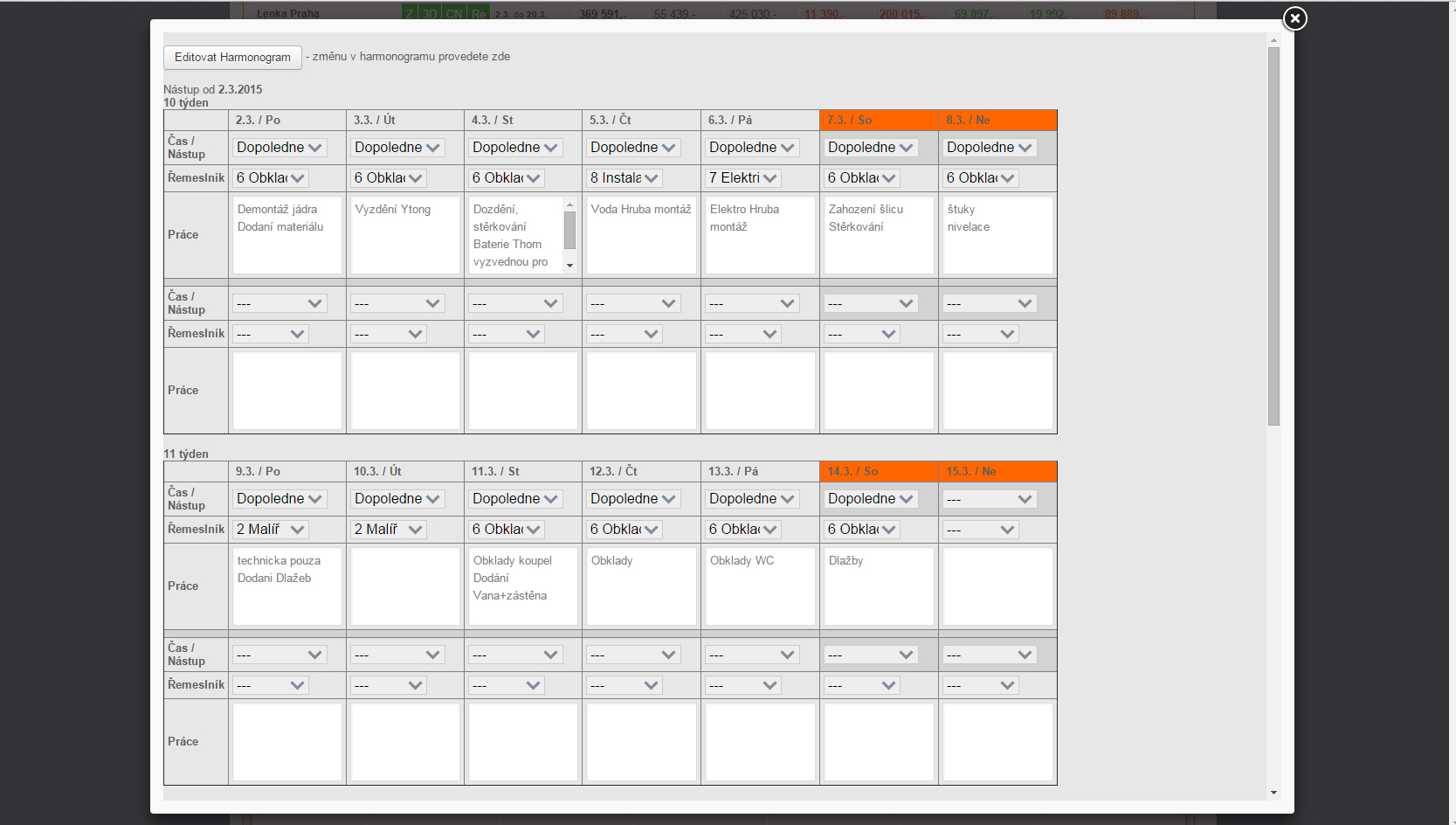
Task: Open the '7 Elektri' craftsman dropdown for 6.3. Pá
Action: pyautogui.click(x=742, y=178)
